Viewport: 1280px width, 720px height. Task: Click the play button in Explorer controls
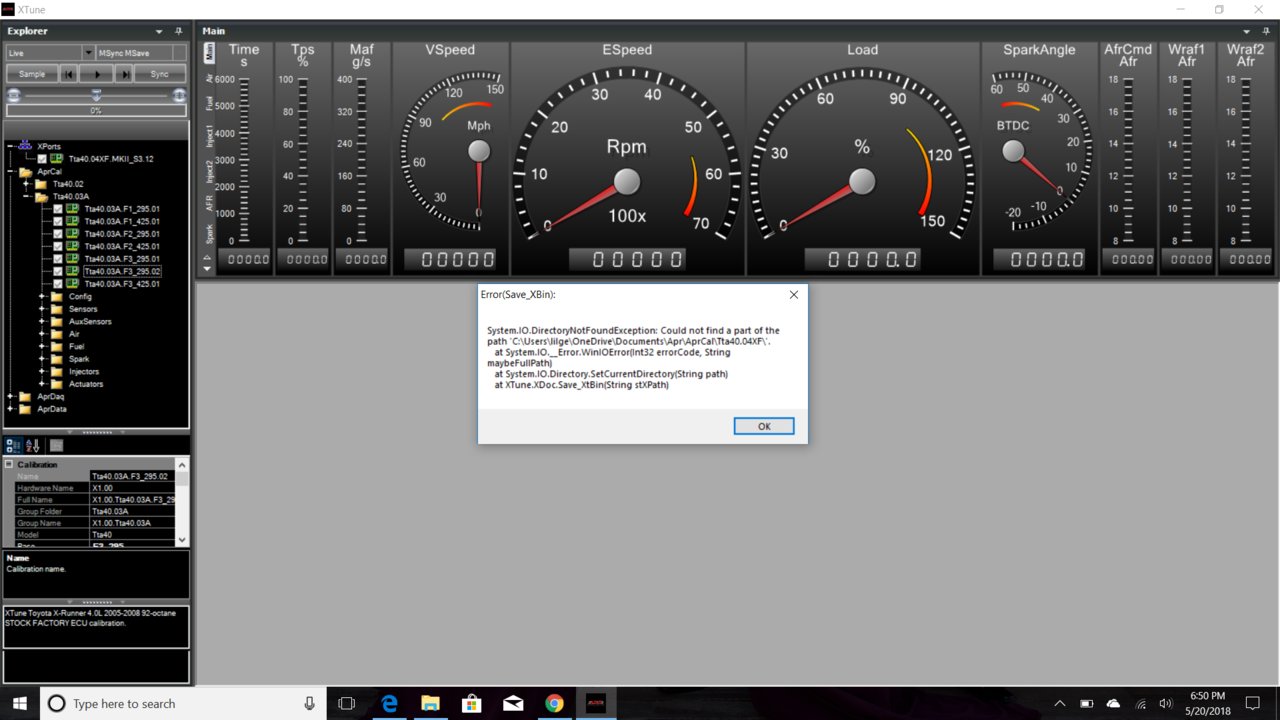click(97, 74)
